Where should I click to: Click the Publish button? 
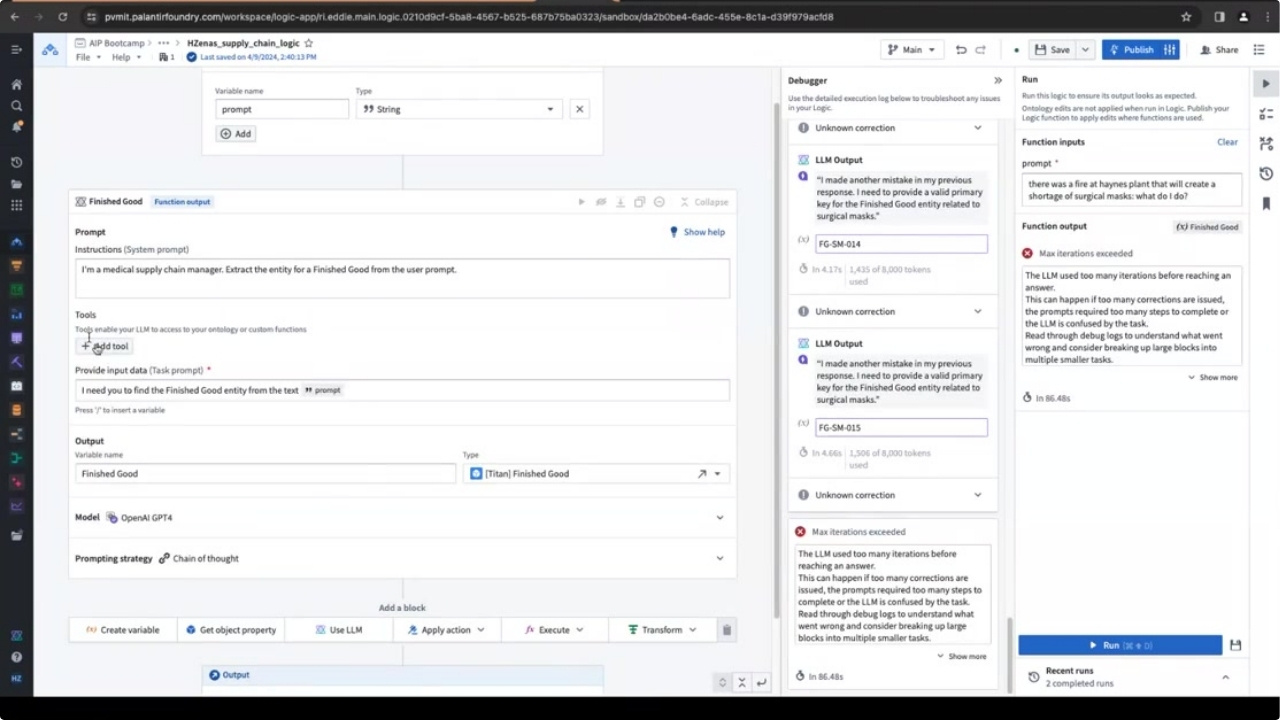point(1130,50)
